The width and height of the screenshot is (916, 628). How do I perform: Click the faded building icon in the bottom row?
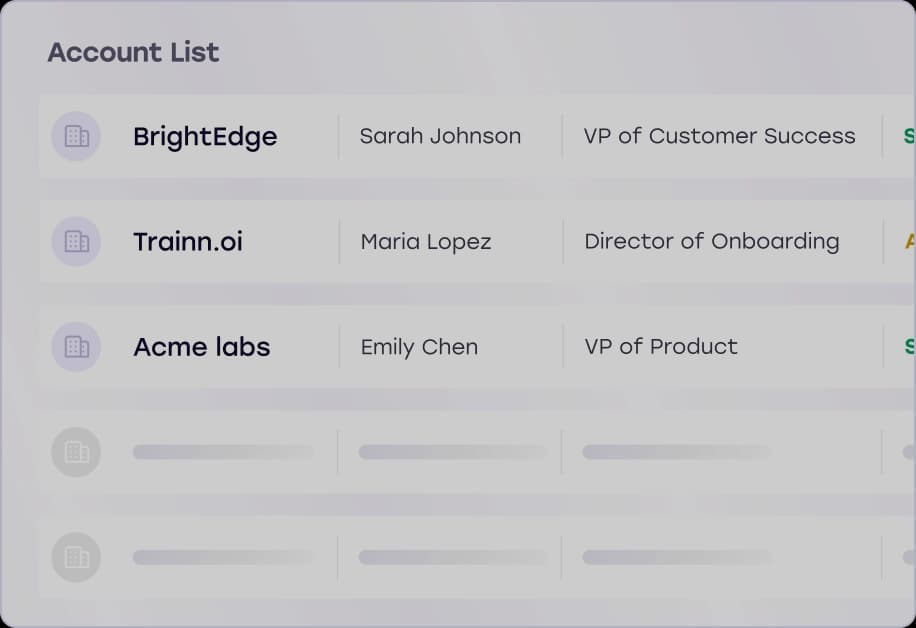click(x=76, y=557)
